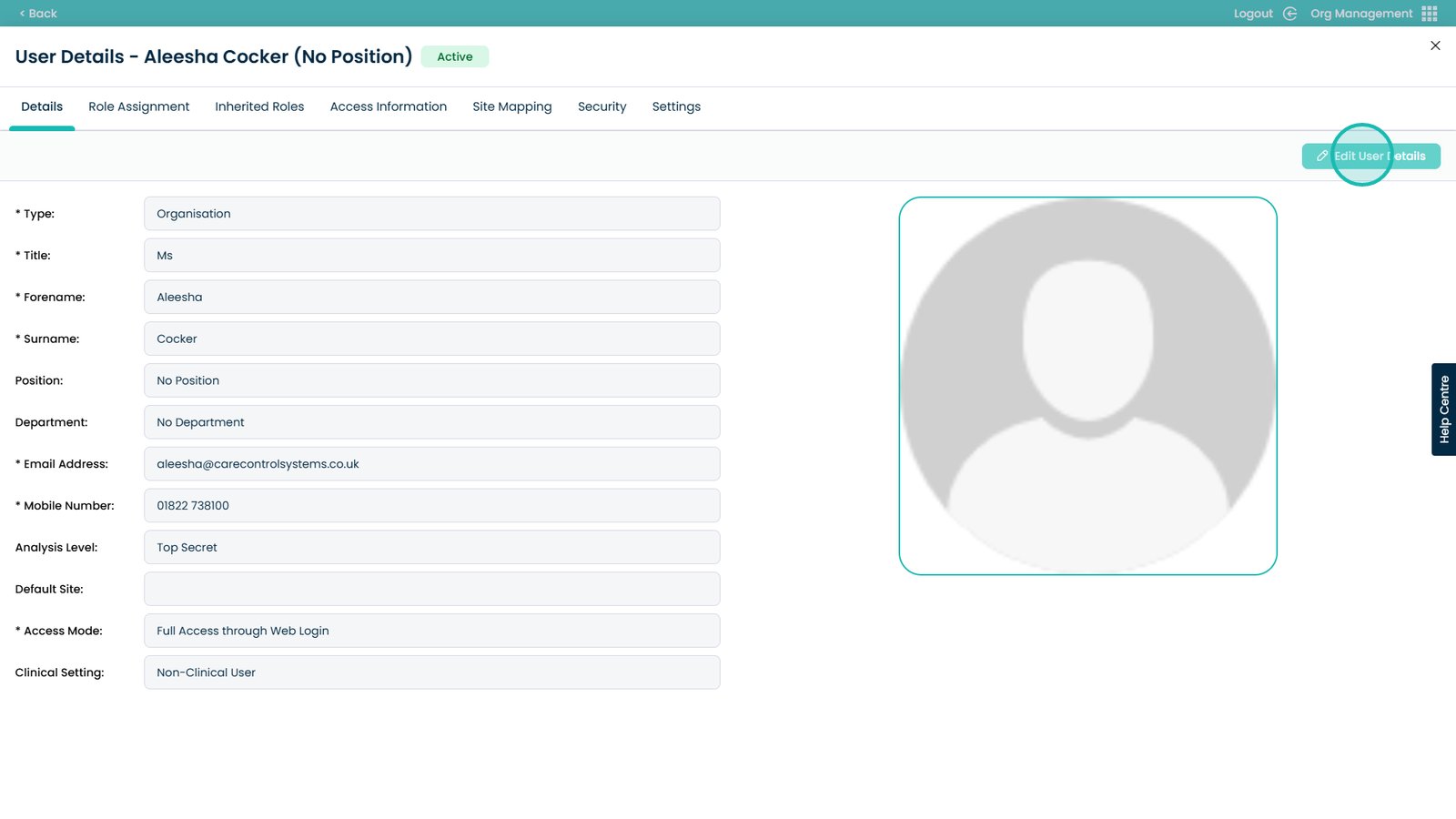This screenshot has height=819, width=1456.
Task: Open the Org Management grid icon
Action: [1429, 14]
